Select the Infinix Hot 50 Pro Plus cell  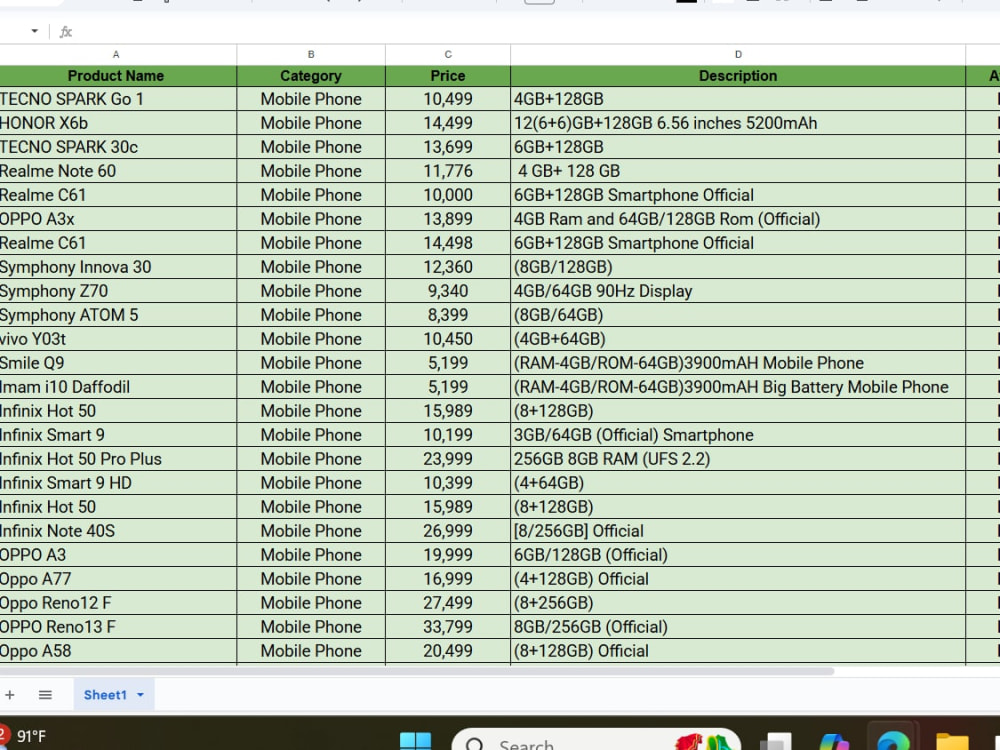(118, 459)
